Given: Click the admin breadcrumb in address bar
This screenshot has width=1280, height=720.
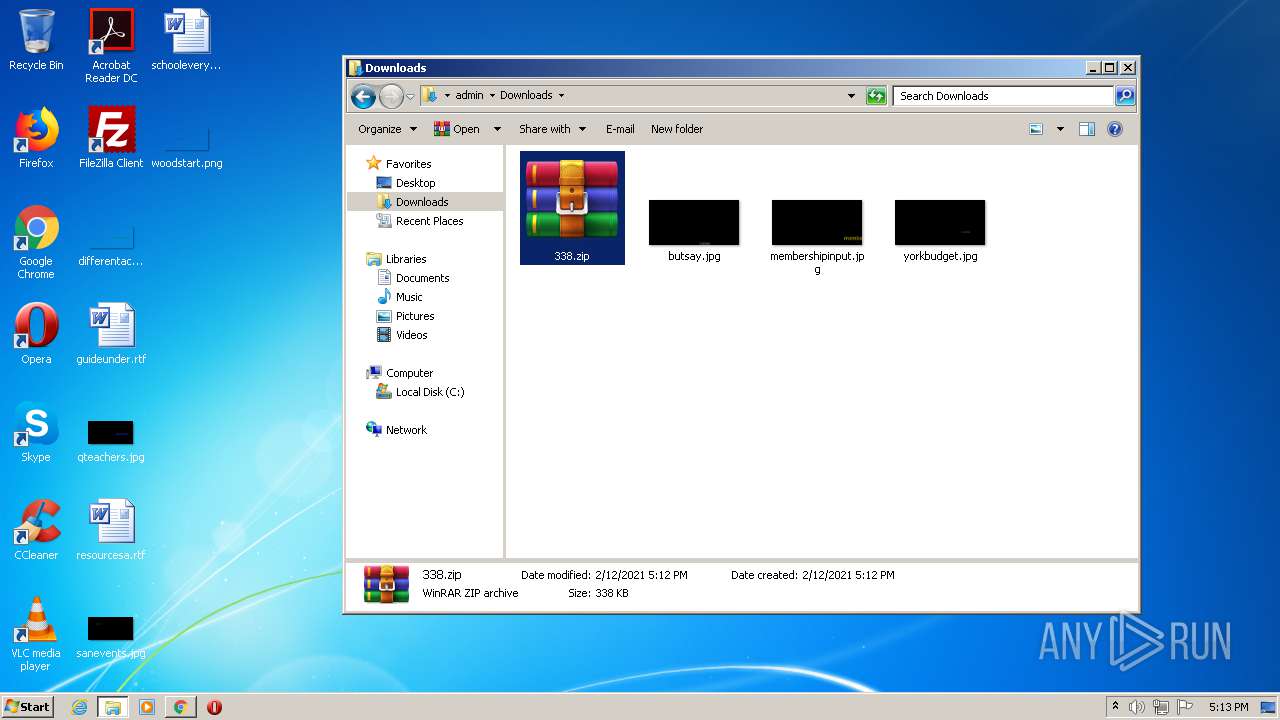Looking at the screenshot, I should 469,96.
